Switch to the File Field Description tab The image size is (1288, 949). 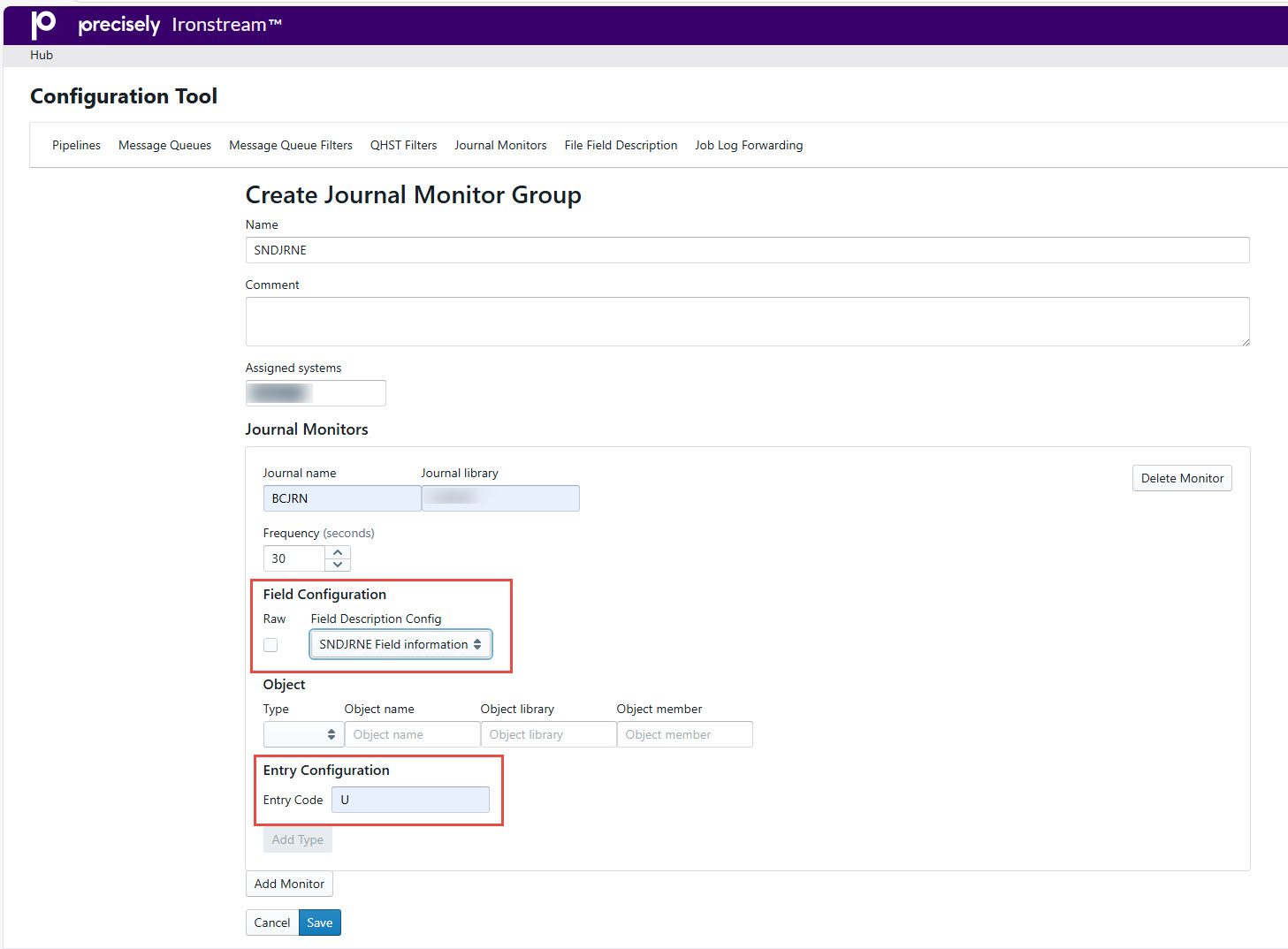pos(621,145)
